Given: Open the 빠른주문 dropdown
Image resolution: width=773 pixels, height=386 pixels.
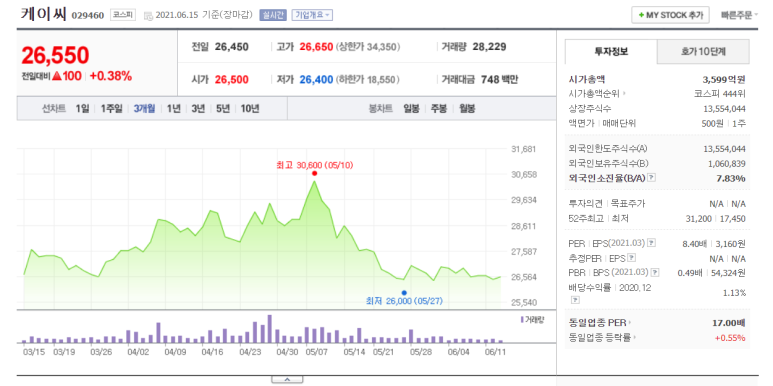Looking at the screenshot, I should pyautogui.click(x=739, y=15).
